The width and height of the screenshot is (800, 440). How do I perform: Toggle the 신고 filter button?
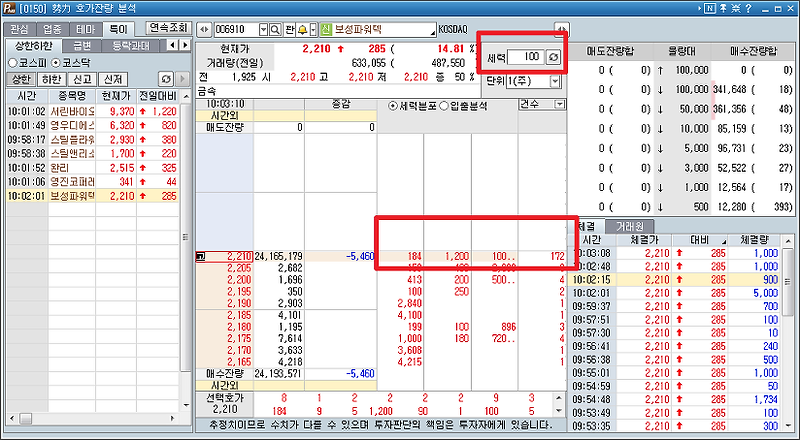pyautogui.click(x=82, y=79)
